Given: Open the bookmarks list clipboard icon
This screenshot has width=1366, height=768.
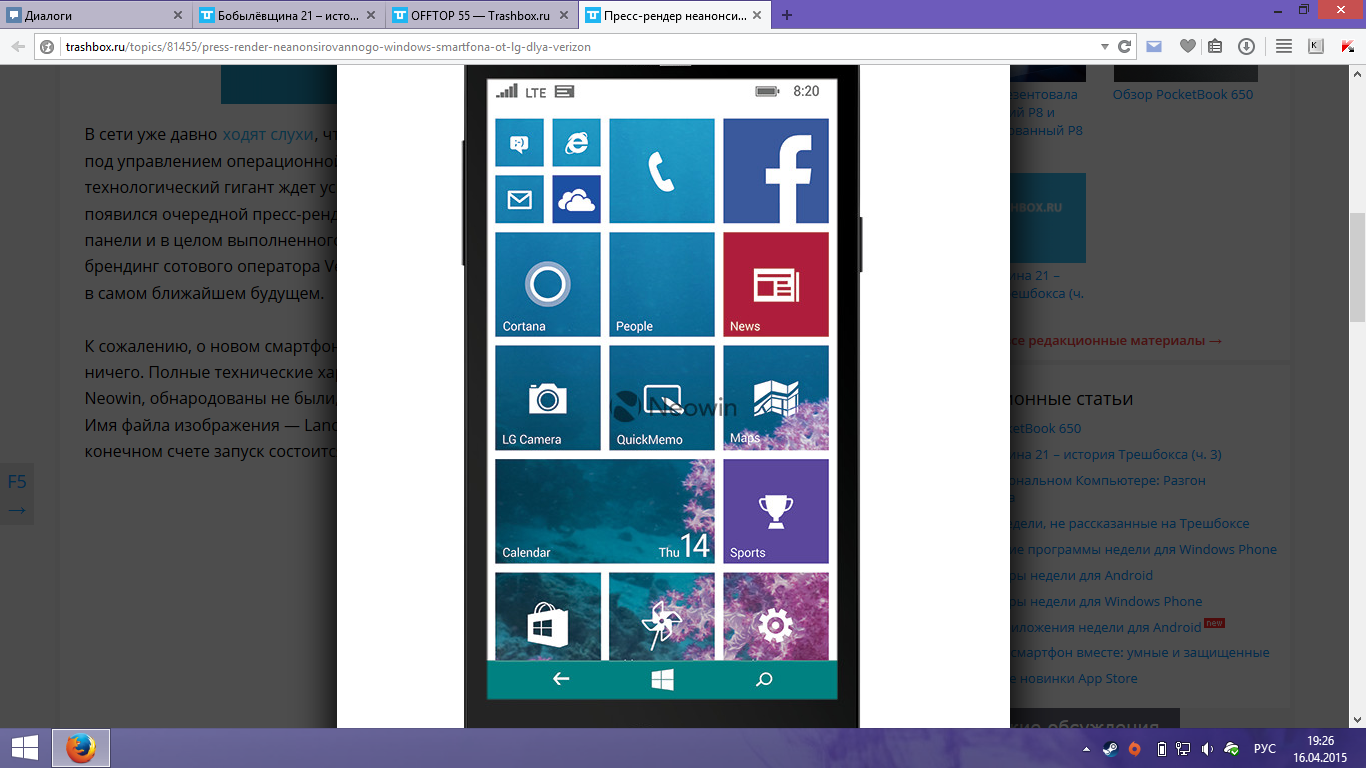Looking at the screenshot, I should (x=1215, y=46).
